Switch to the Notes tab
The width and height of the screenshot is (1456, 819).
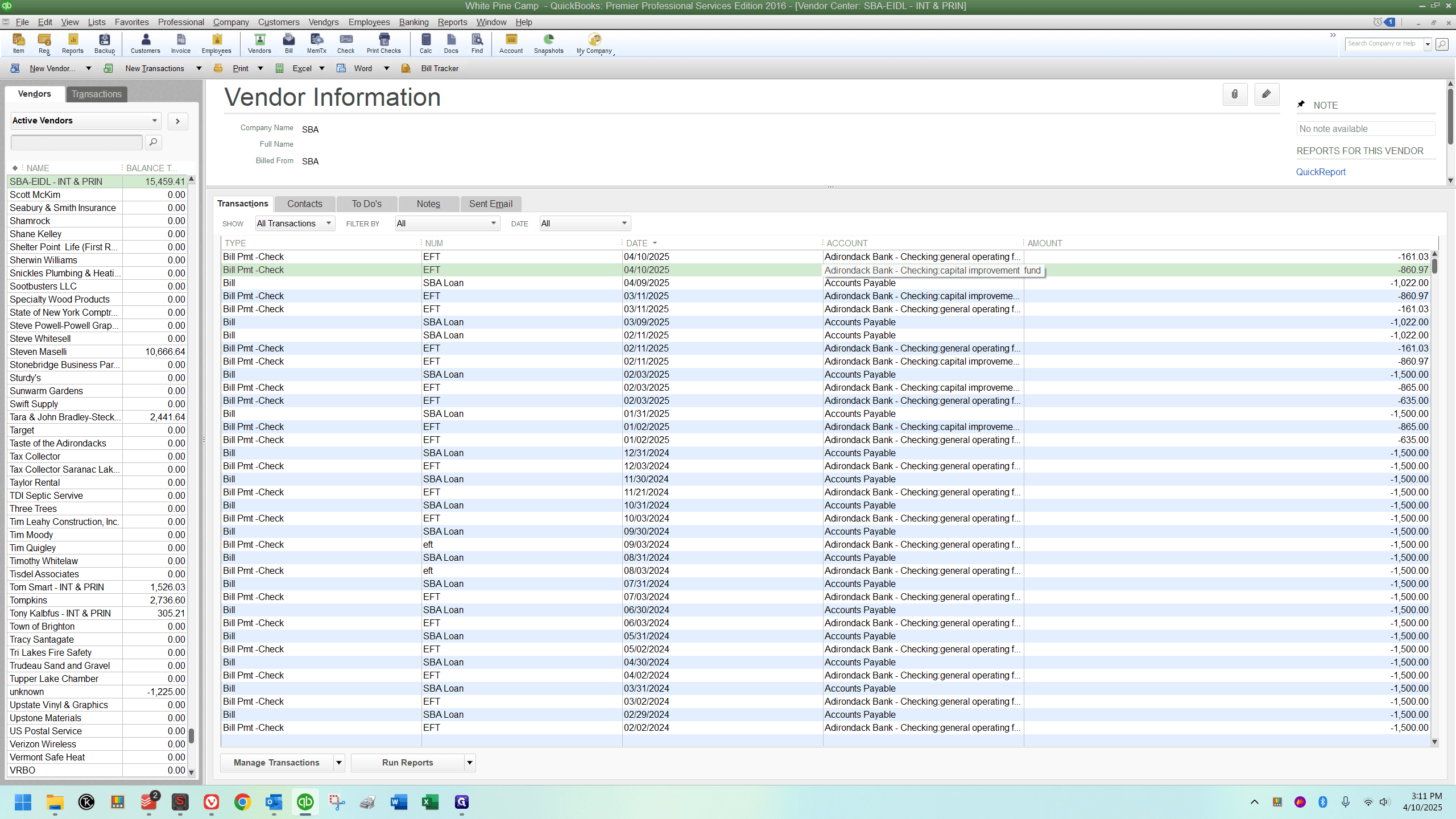(x=428, y=204)
